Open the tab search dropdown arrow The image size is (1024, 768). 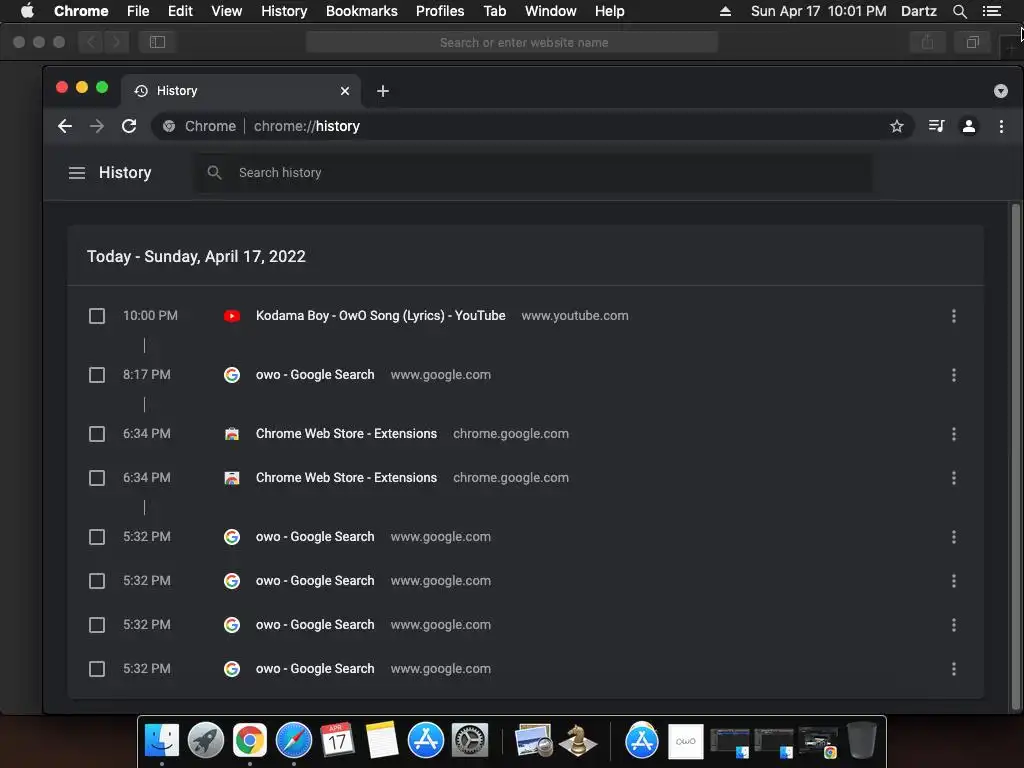[x=1000, y=91]
